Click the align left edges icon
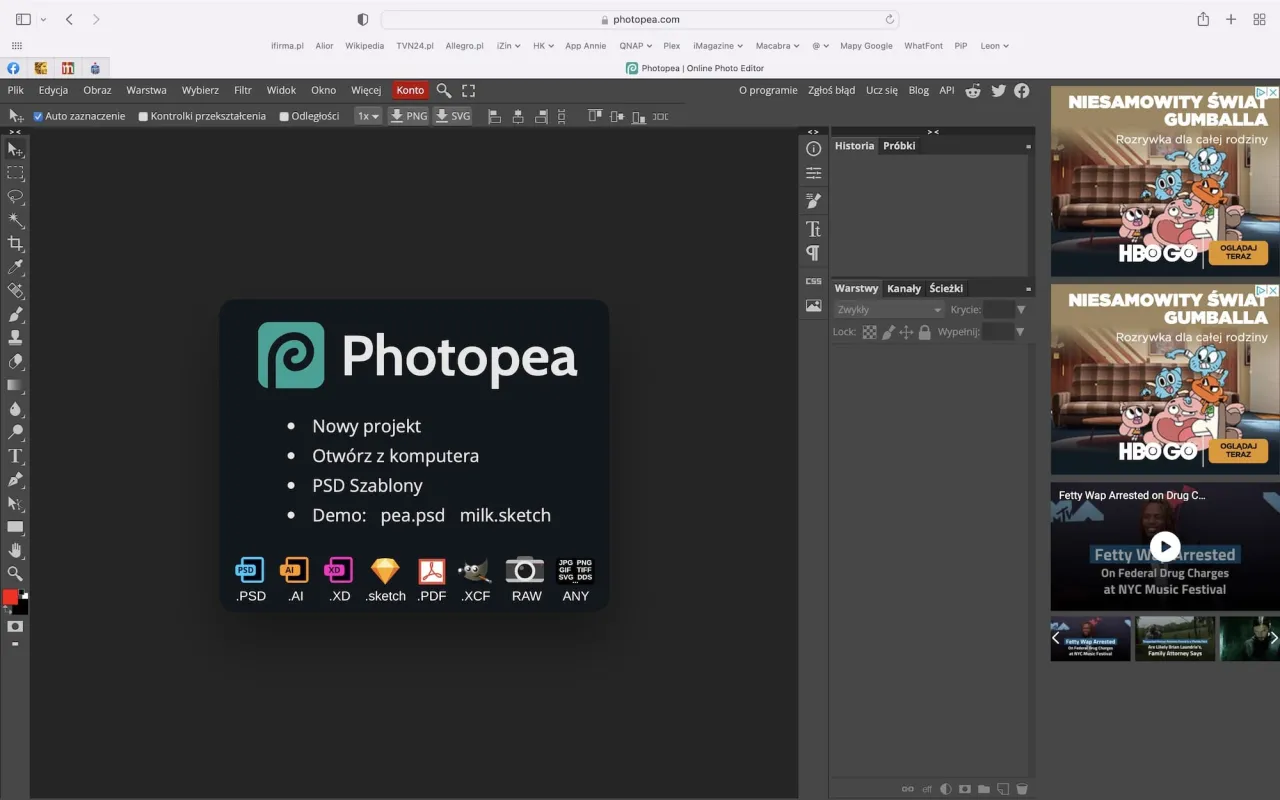 pos(494,116)
